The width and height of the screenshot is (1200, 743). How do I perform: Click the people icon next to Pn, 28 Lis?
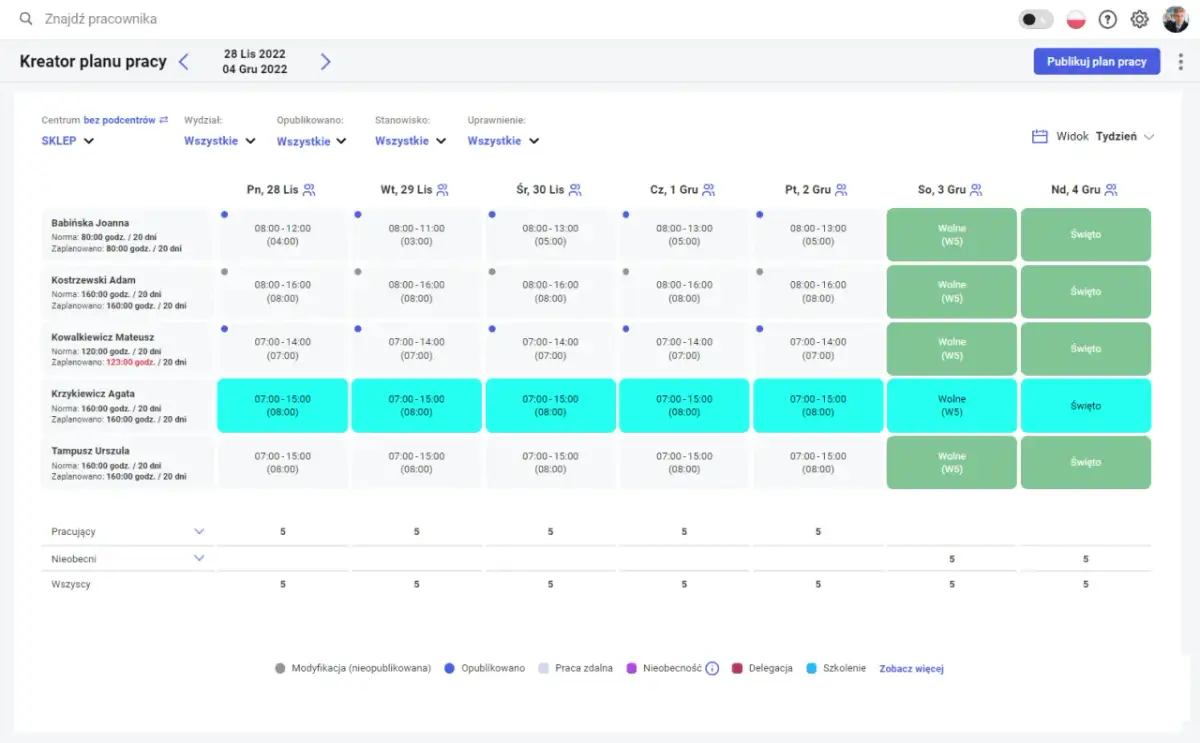(309, 189)
